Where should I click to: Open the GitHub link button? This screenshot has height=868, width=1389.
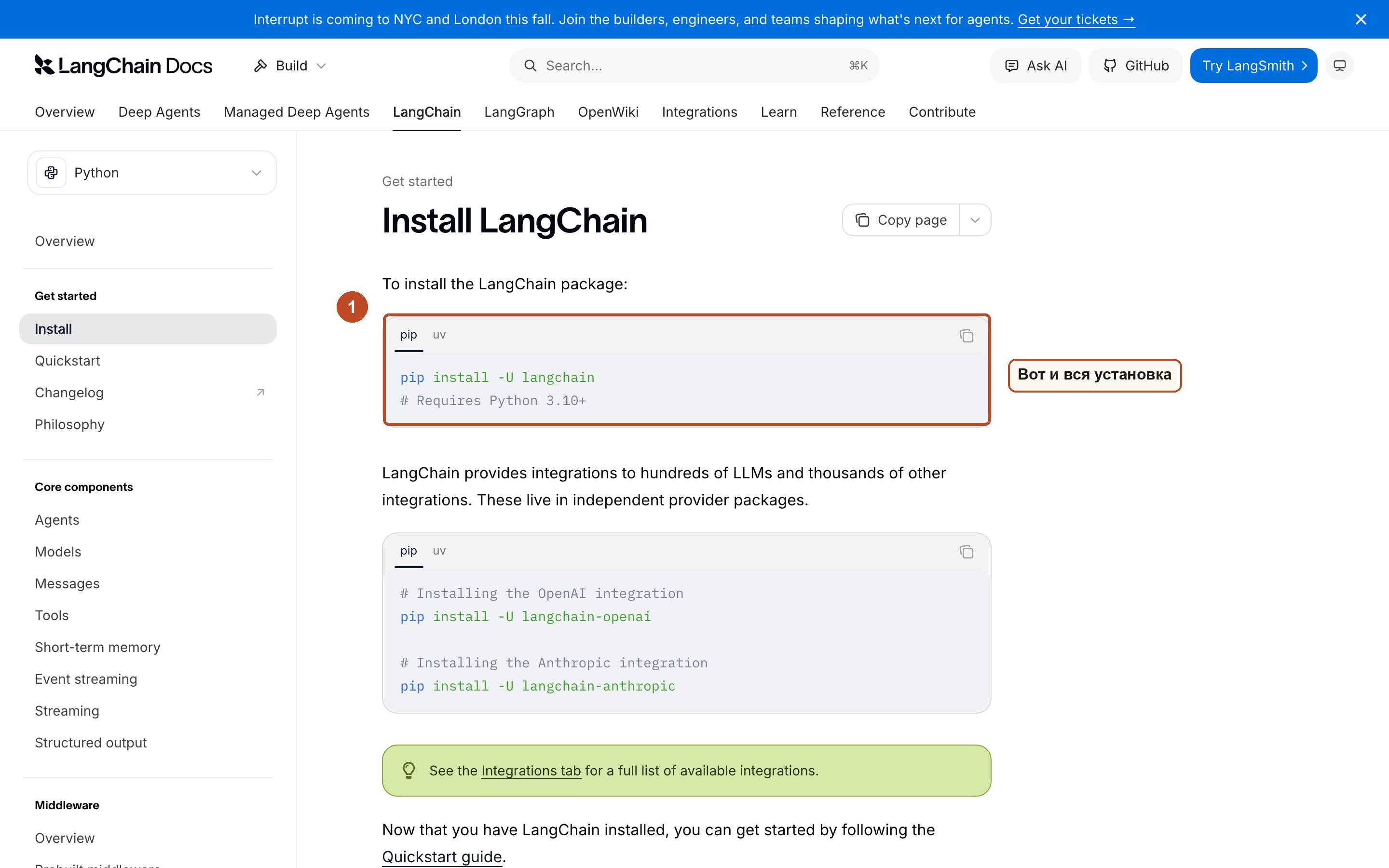1135,66
